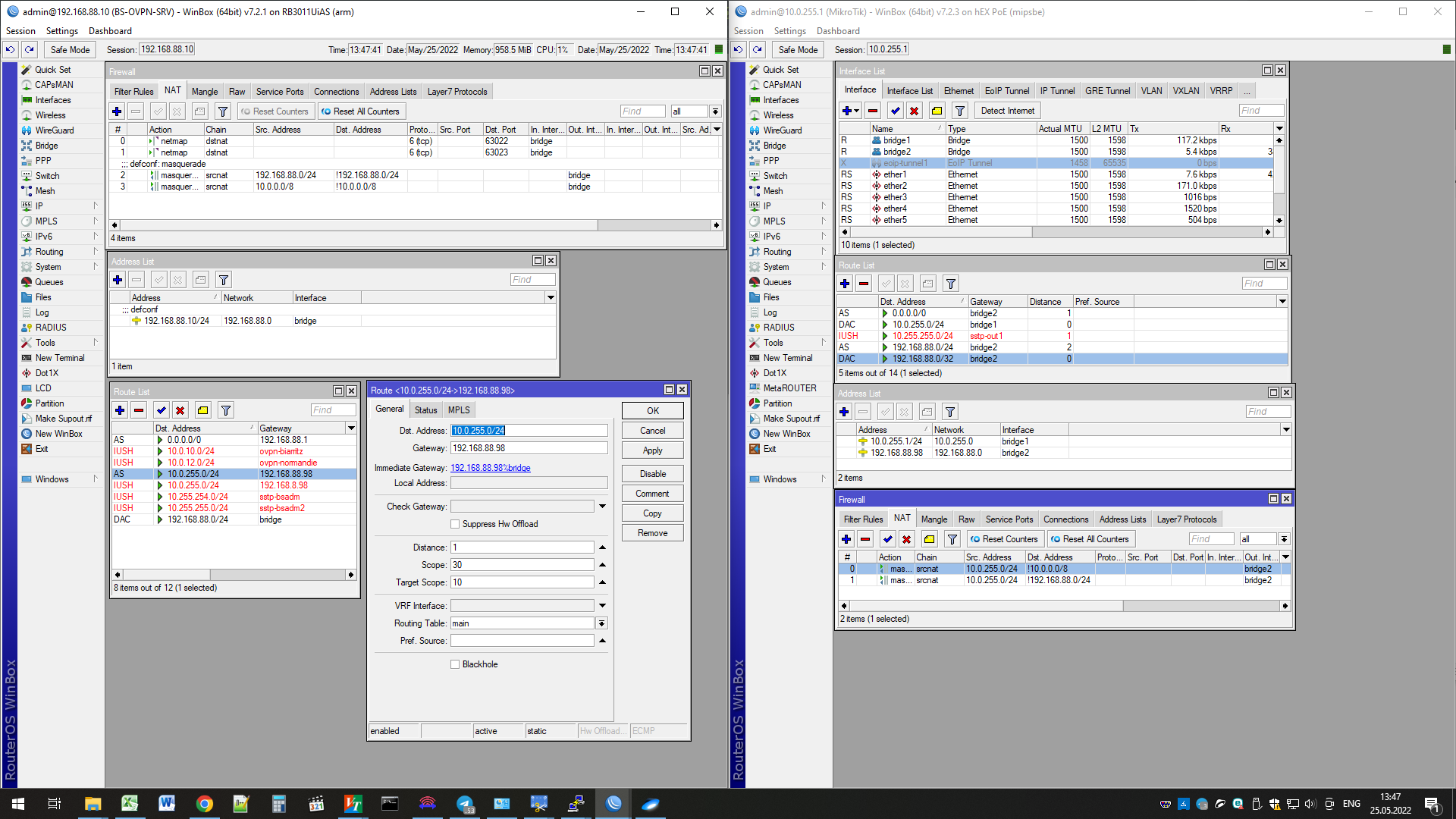Click filter funnel in right Address List toolbar
The height and width of the screenshot is (819, 1456).
[950, 412]
